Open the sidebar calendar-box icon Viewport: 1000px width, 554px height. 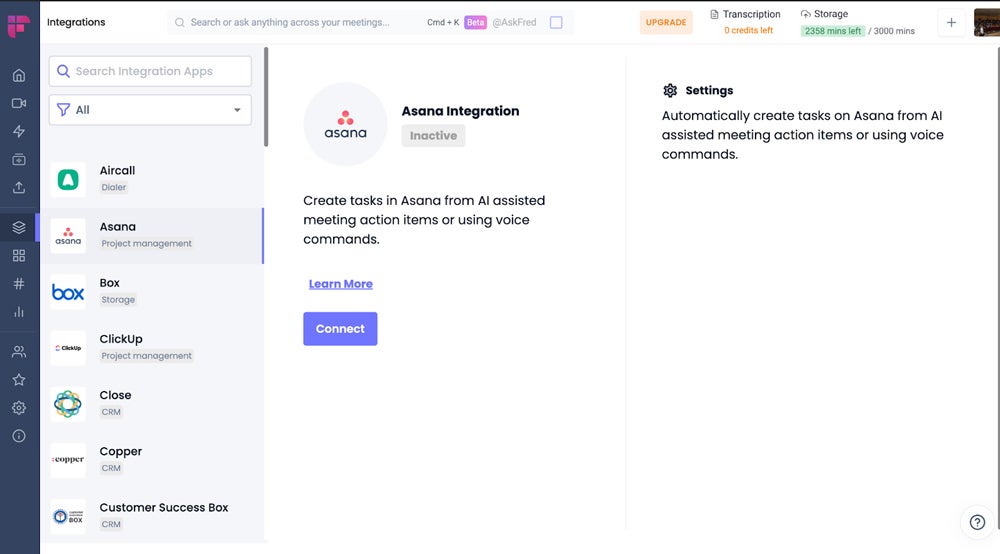click(x=19, y=159)
